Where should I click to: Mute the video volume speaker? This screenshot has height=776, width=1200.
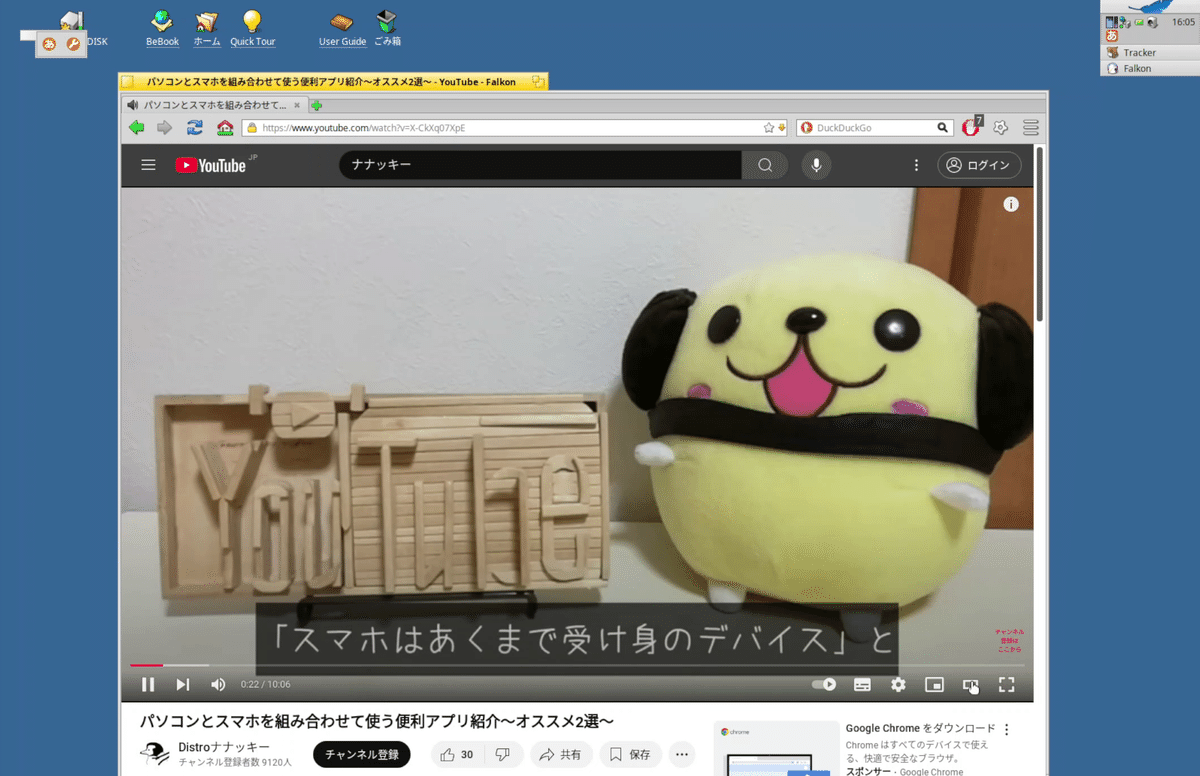tap(218, 685)
